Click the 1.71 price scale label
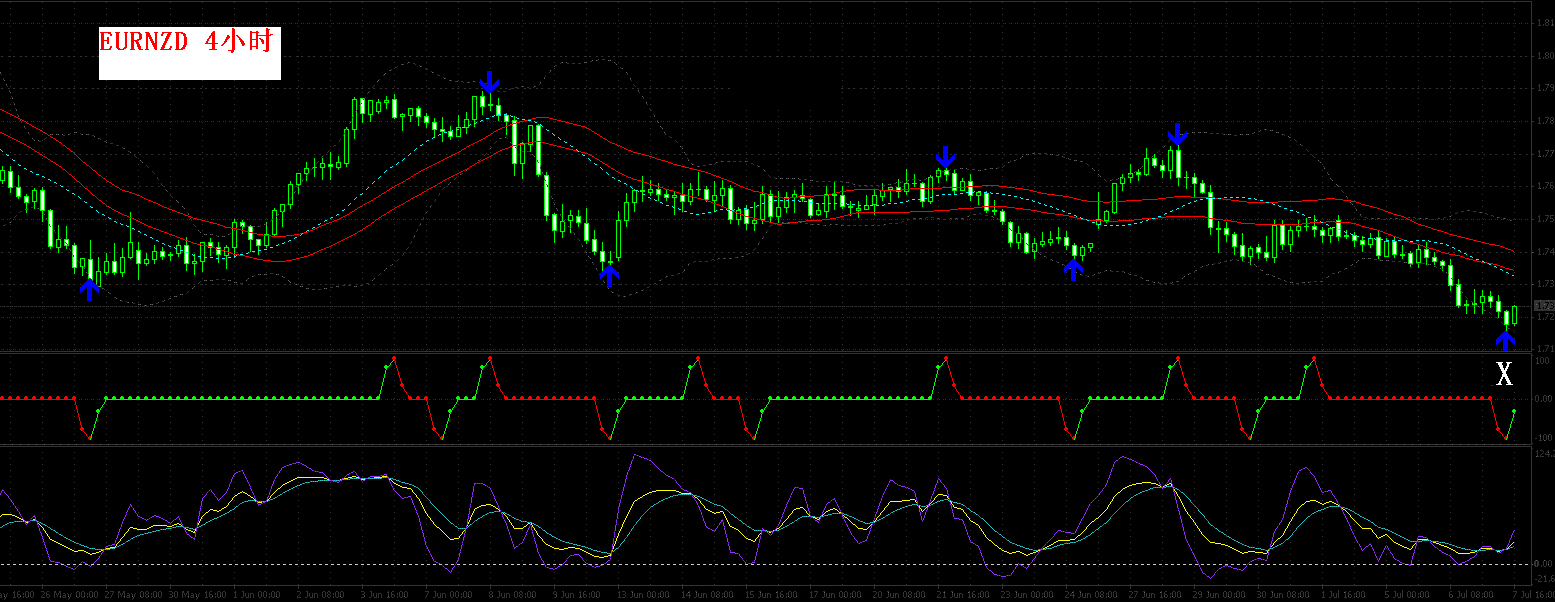The height and width of the screenshot is (602, 1555). pyautogui.click(x=1545, y=349)
